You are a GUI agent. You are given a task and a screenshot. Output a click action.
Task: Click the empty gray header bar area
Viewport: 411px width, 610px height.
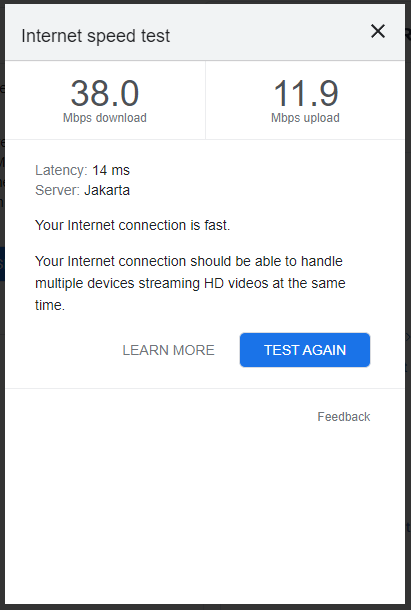269,33
